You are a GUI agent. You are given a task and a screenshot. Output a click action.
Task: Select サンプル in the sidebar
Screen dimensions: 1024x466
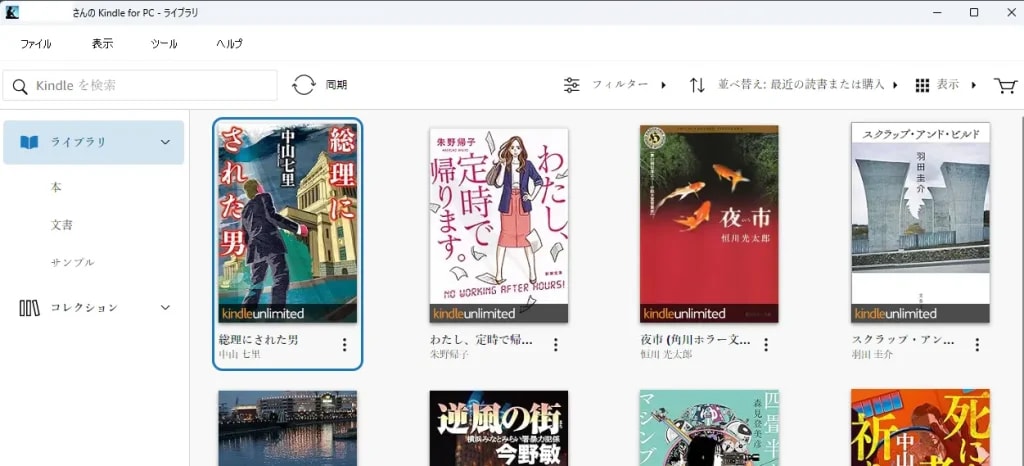(x=72, y=262)
